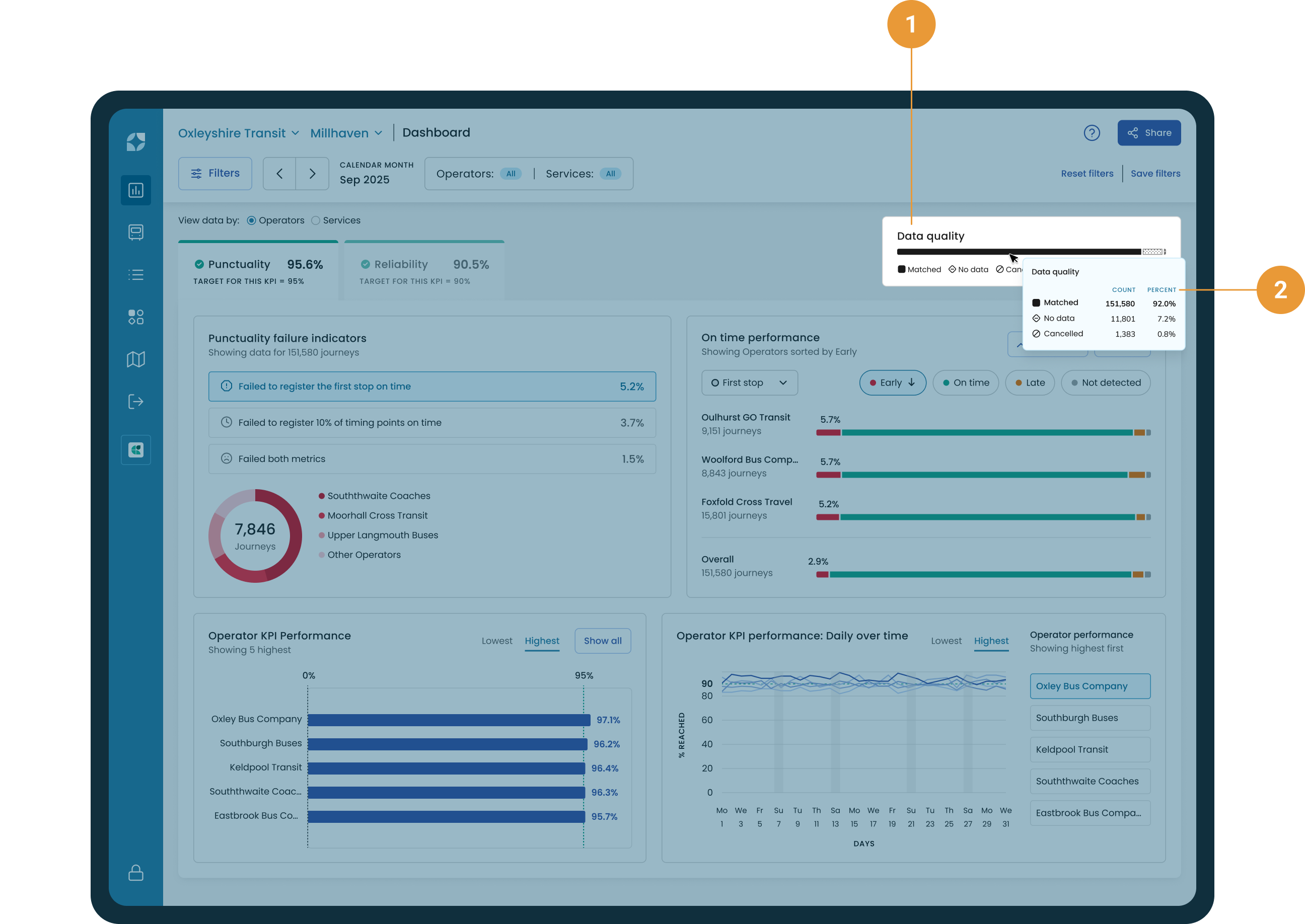
Task: Toggle the Late status filter chip
Action: (x=1030, y=383)
